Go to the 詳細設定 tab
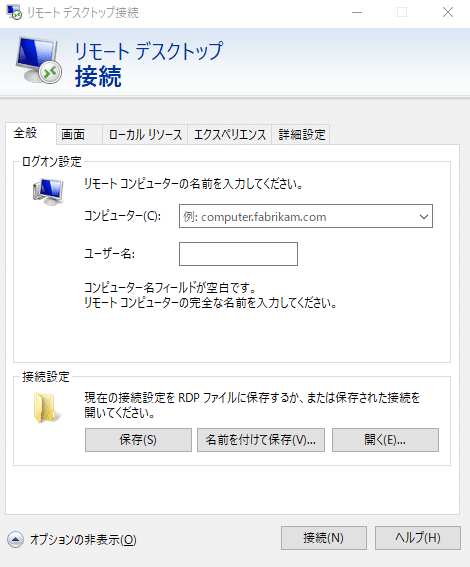The width and height of the screenshot is (470, 567). pos(301,135)
